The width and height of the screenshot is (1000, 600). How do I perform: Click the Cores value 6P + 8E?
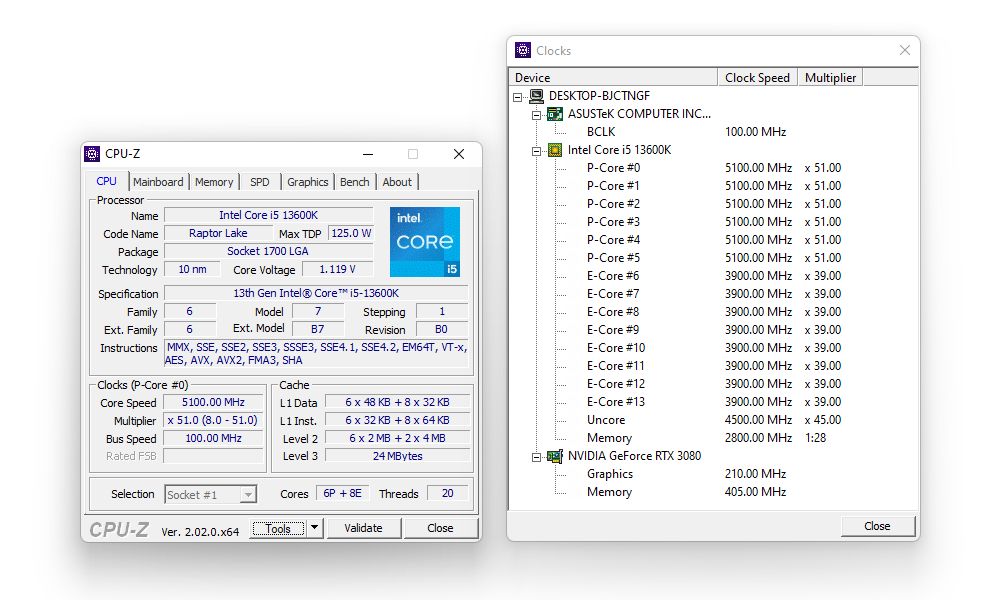(x=342, y=494)
